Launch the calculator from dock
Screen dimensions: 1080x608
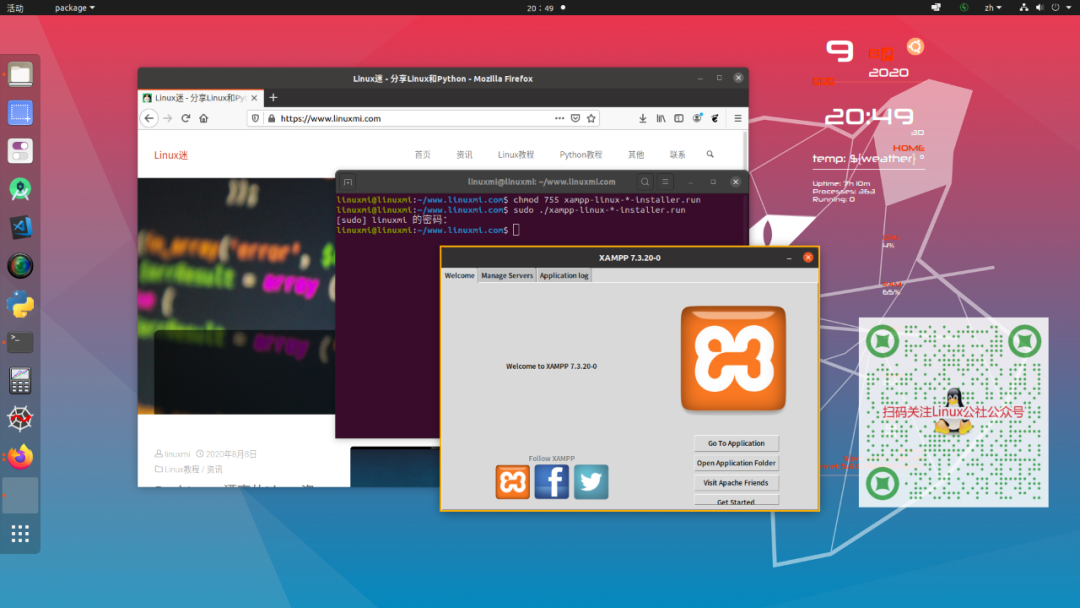pos(20,380)
